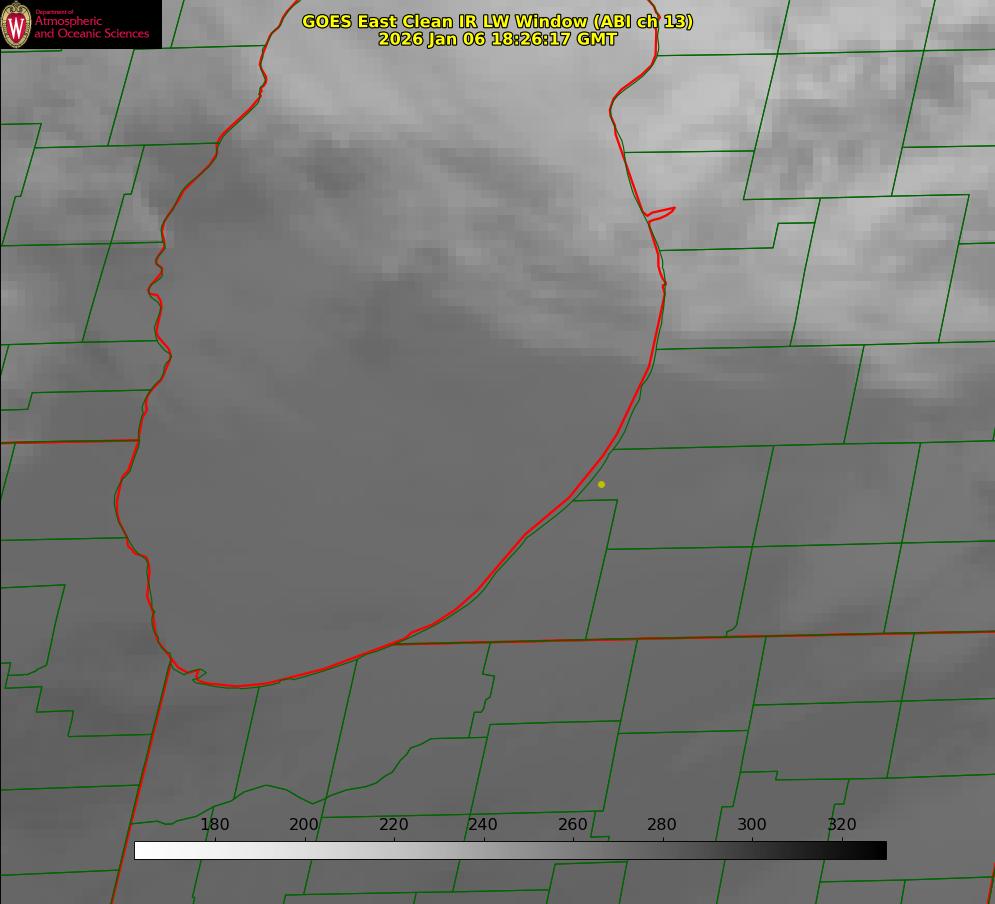The image size is (995, 904).
Task: Click the white end of the colorbar
Action: (x=142, y=850)
